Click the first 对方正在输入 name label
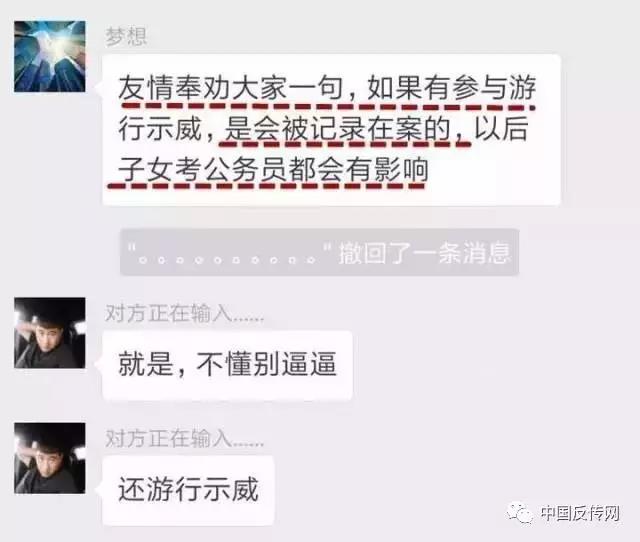 (184, 313)
